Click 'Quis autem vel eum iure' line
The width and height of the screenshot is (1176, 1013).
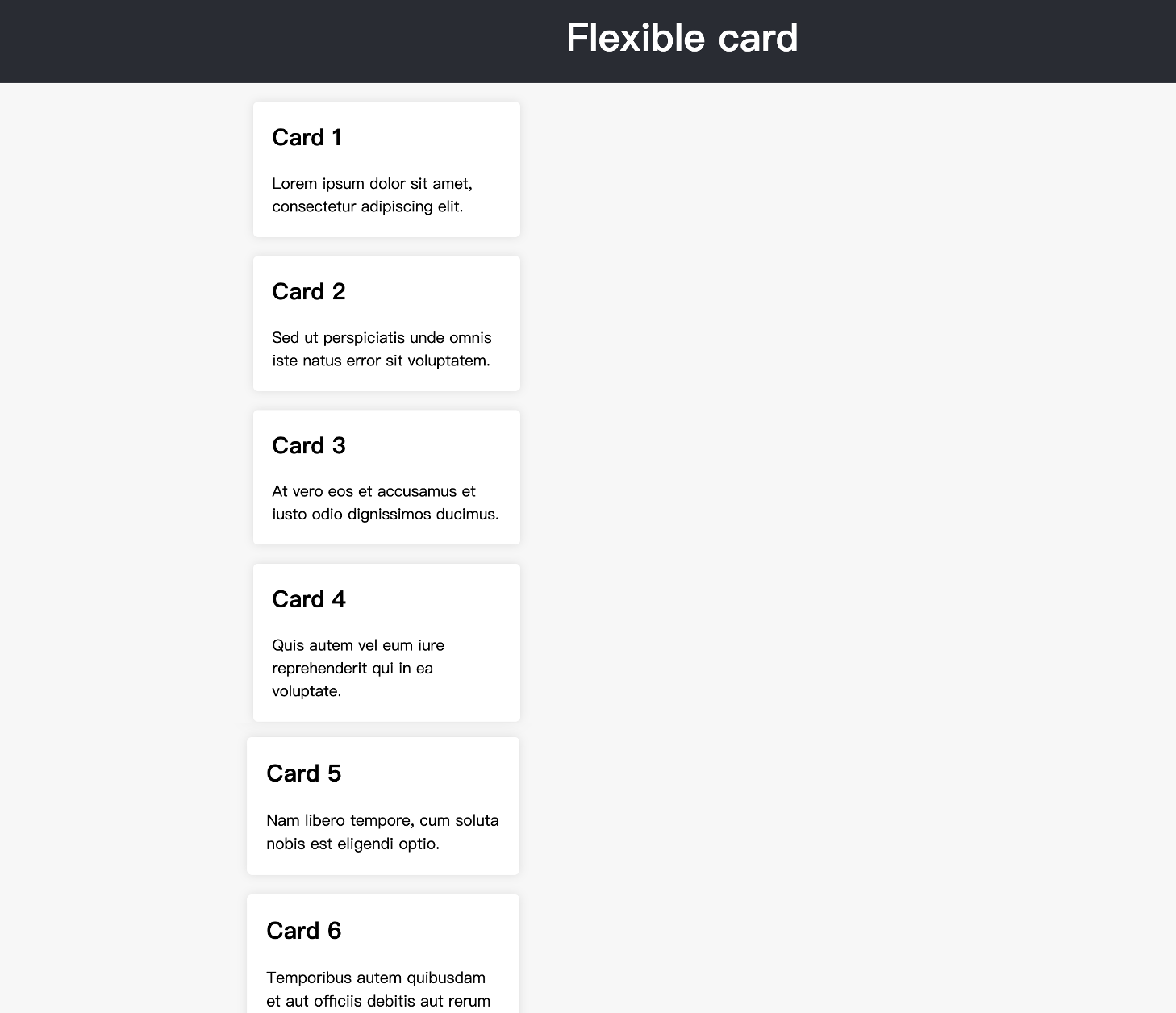click(358, 646)
